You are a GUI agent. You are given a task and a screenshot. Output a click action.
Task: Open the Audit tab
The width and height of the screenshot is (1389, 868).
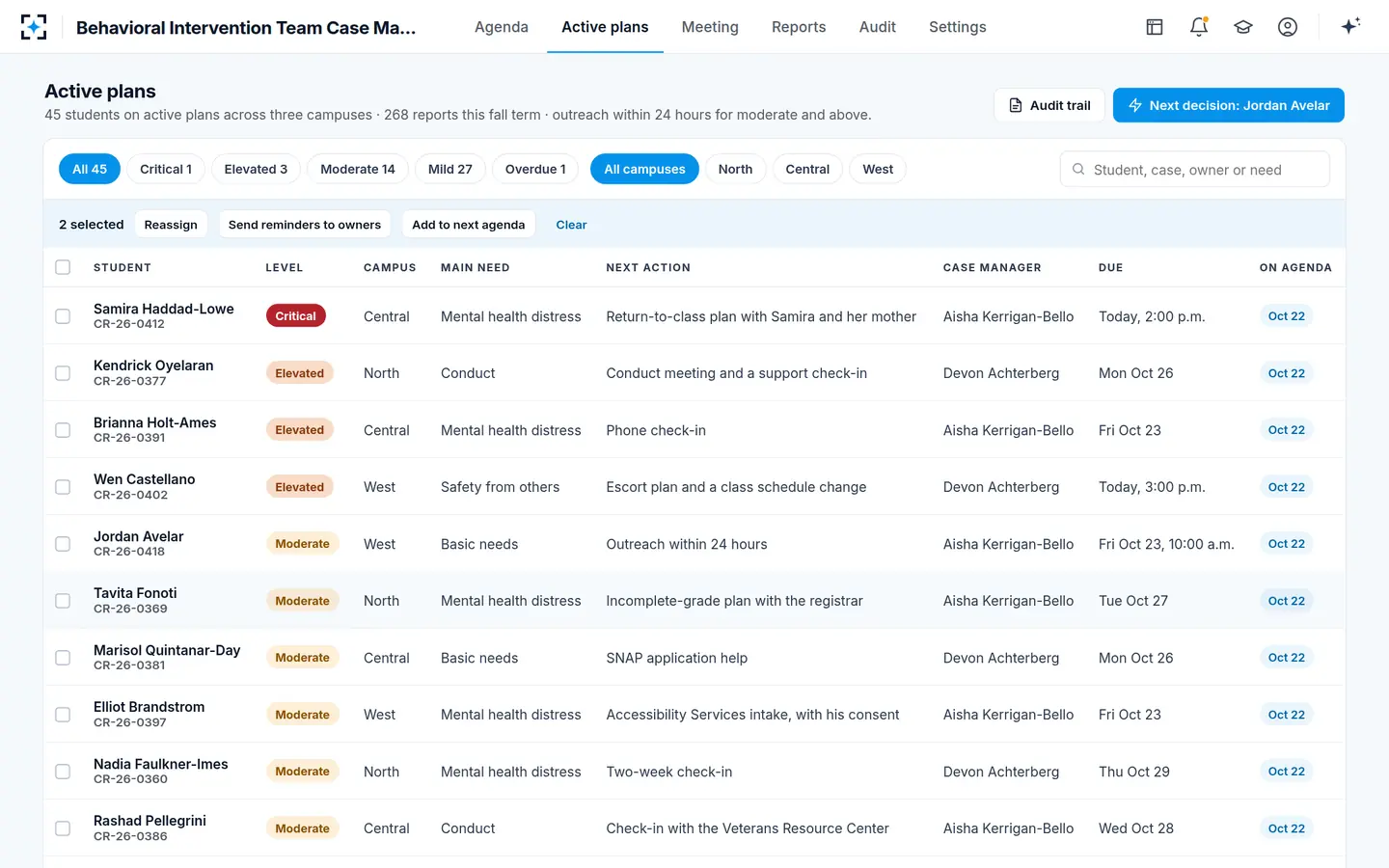[x=878, y=27]
